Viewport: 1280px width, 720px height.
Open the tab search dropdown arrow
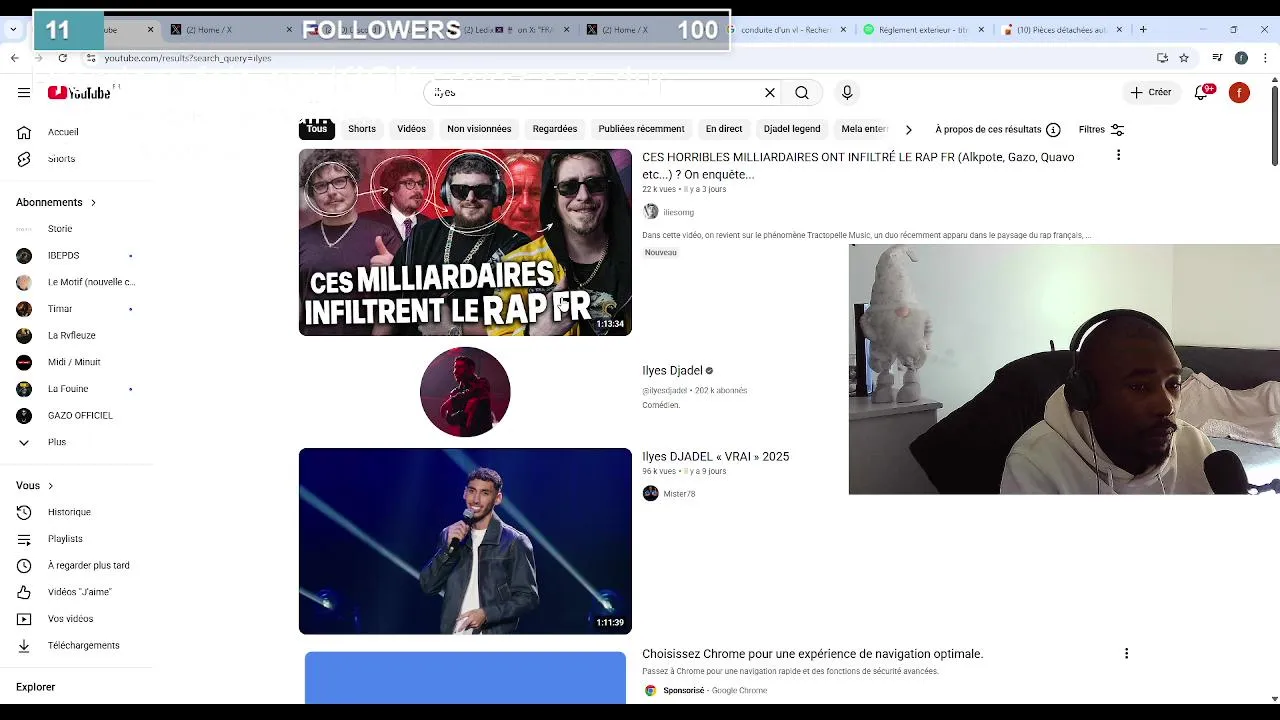(13, 30)
